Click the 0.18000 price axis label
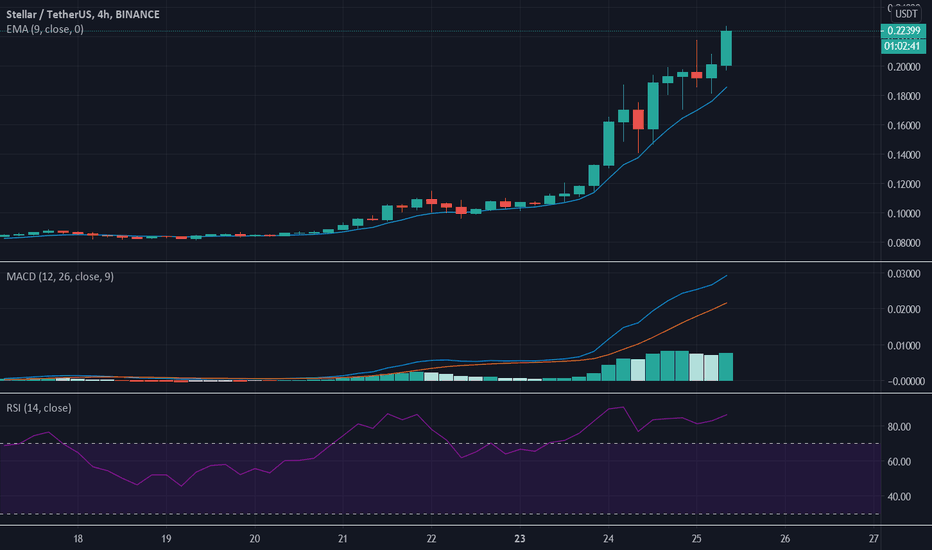Screen dimensions: 932x550 903,96
